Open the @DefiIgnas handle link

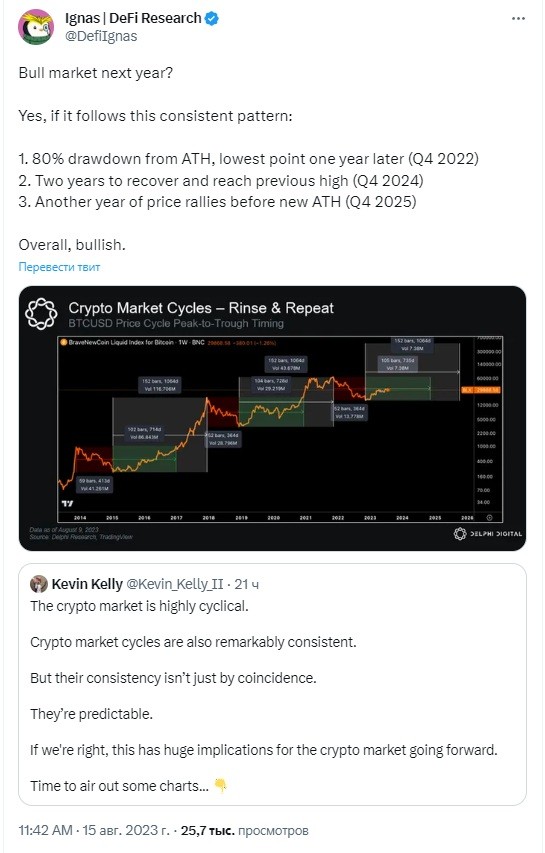click(101, 36)
